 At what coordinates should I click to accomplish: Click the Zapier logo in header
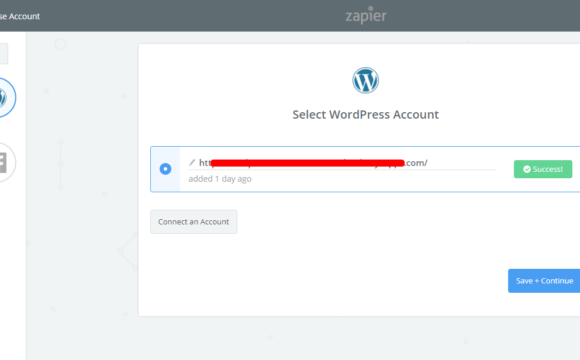[x=366, y=15]
